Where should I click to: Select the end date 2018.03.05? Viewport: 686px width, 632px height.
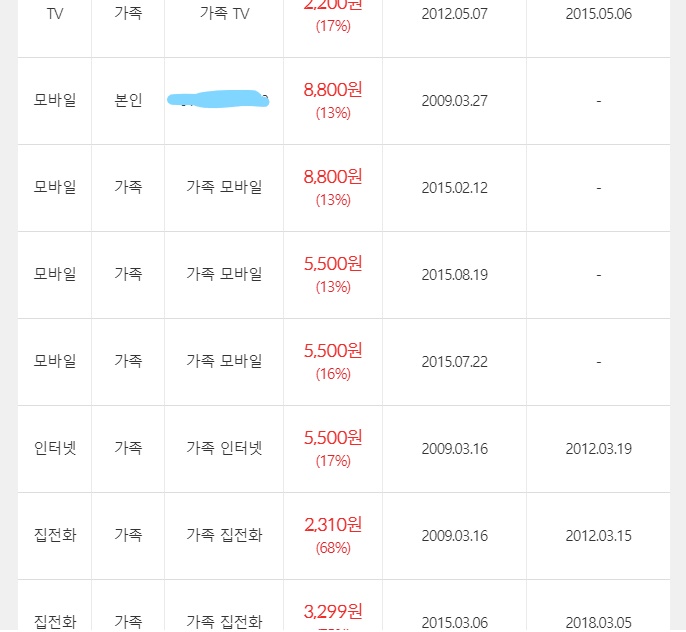coord(598,623)
